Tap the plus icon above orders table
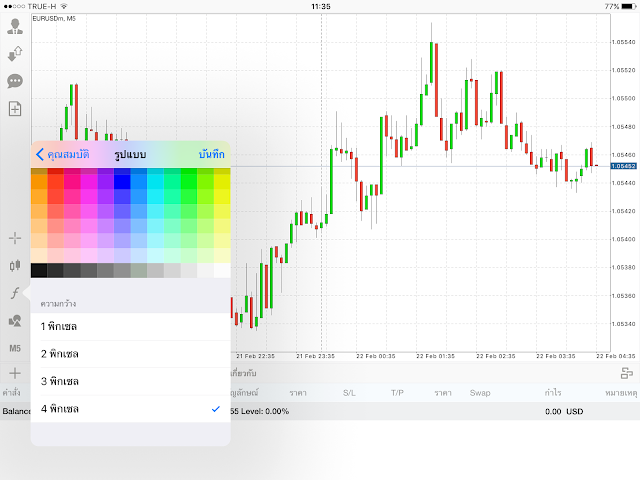640x480 pixels. point(15,373)
